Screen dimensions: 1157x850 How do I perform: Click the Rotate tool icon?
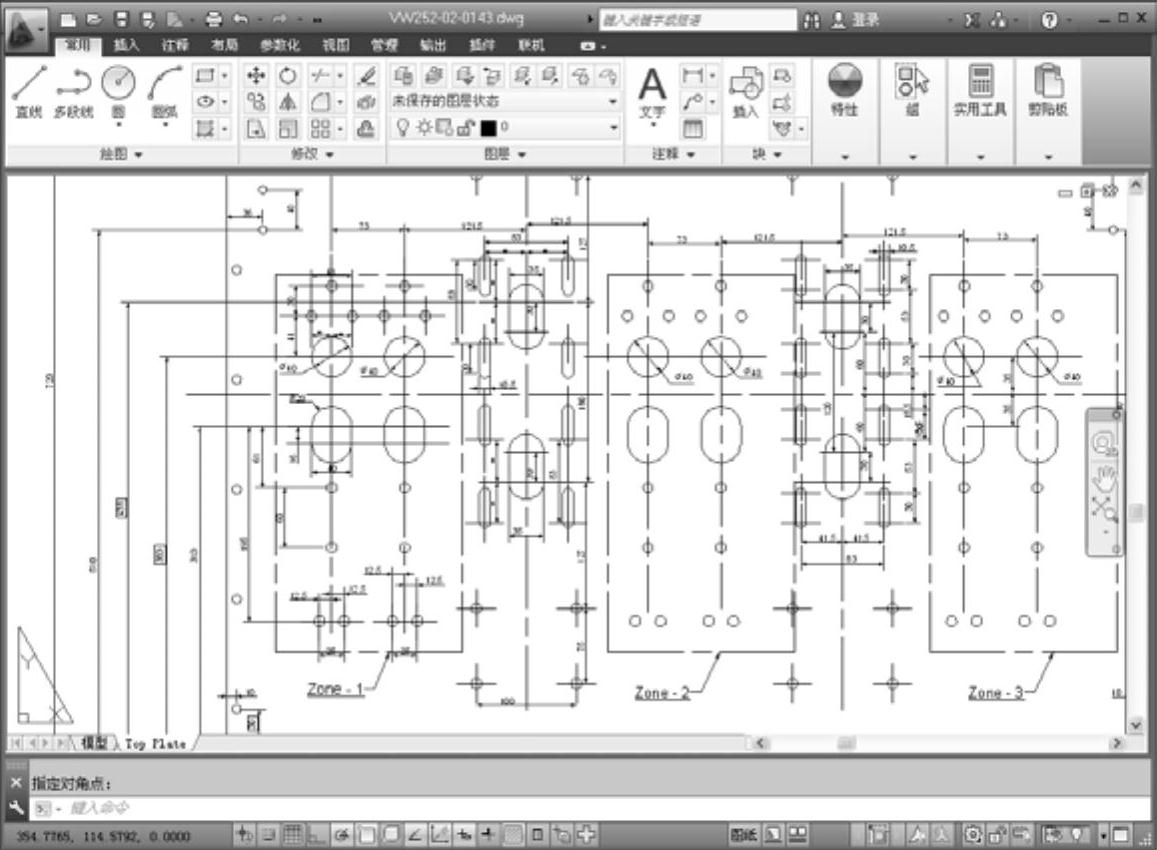[288, 75]
